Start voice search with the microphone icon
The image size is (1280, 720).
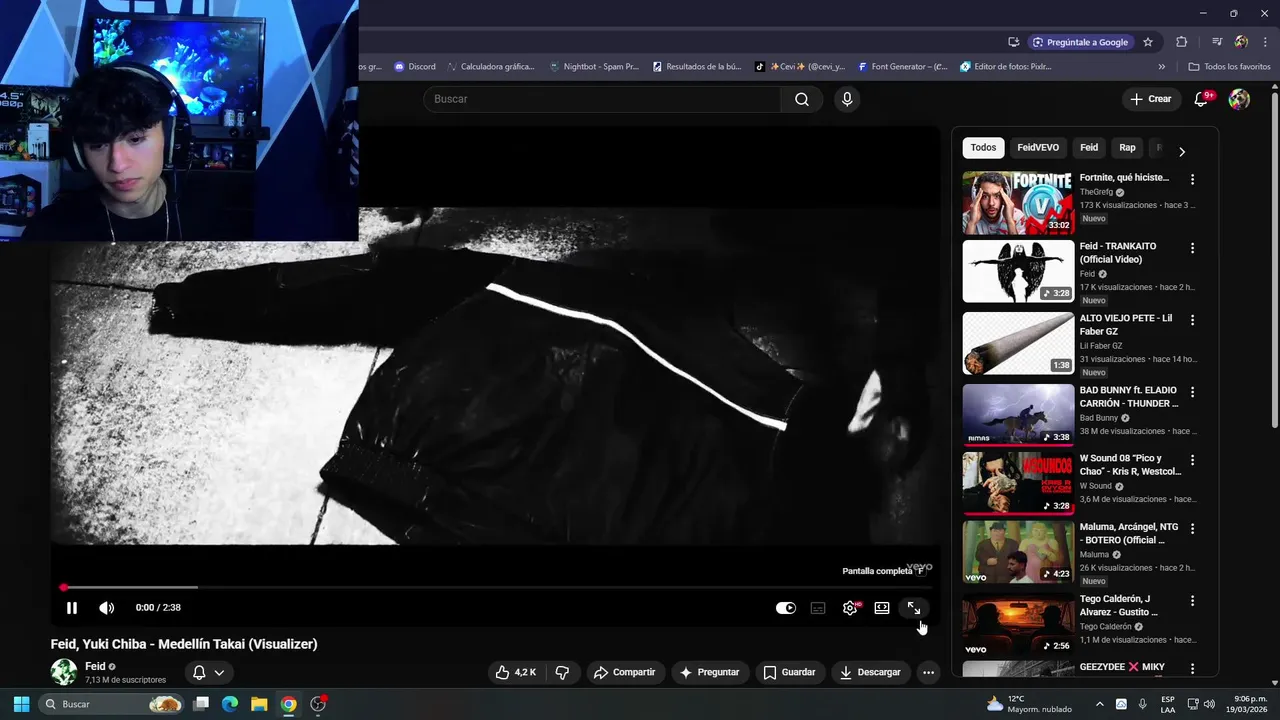point(847,99)
